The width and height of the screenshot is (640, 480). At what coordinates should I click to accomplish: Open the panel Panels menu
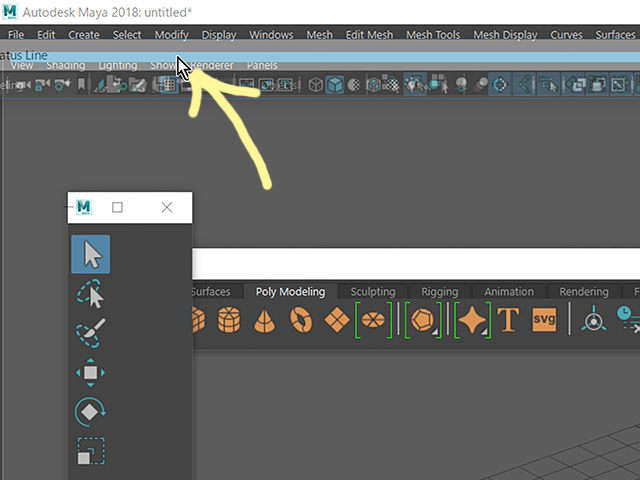pos(262,66)
